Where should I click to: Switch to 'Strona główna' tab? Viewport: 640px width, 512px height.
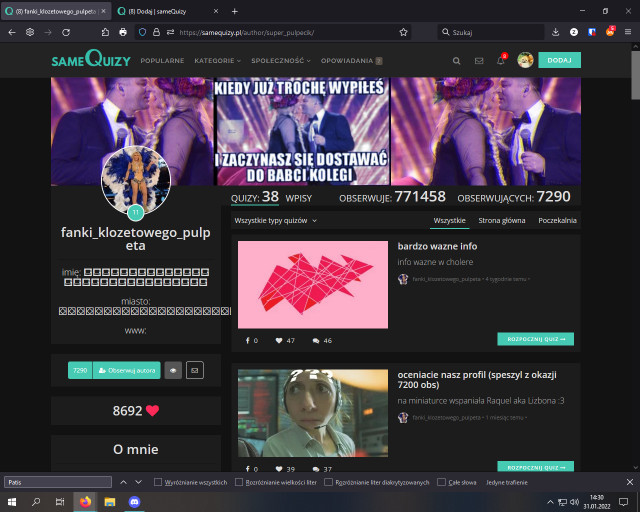[502, 220]
